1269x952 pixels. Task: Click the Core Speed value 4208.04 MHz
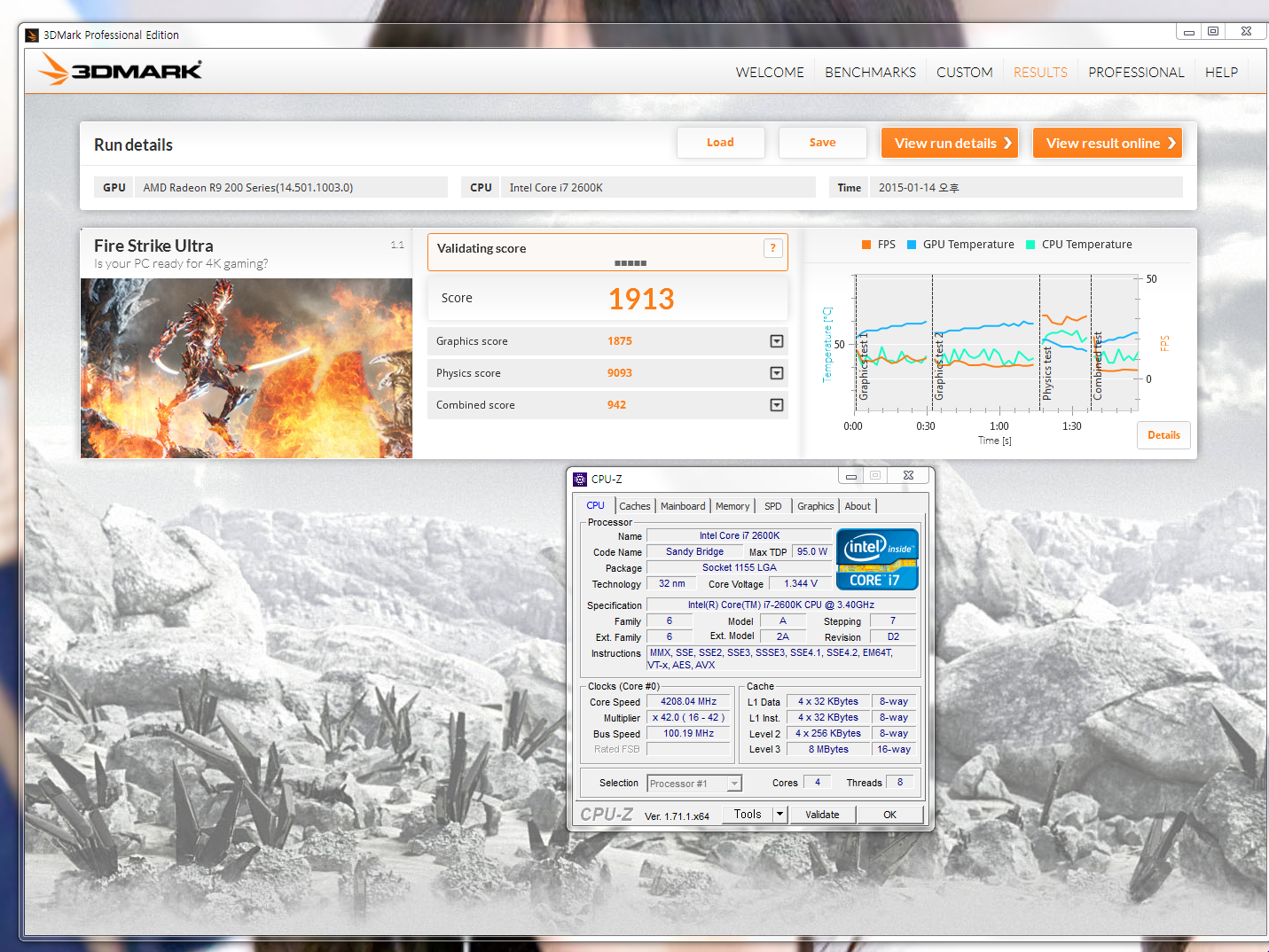[688, 701]
